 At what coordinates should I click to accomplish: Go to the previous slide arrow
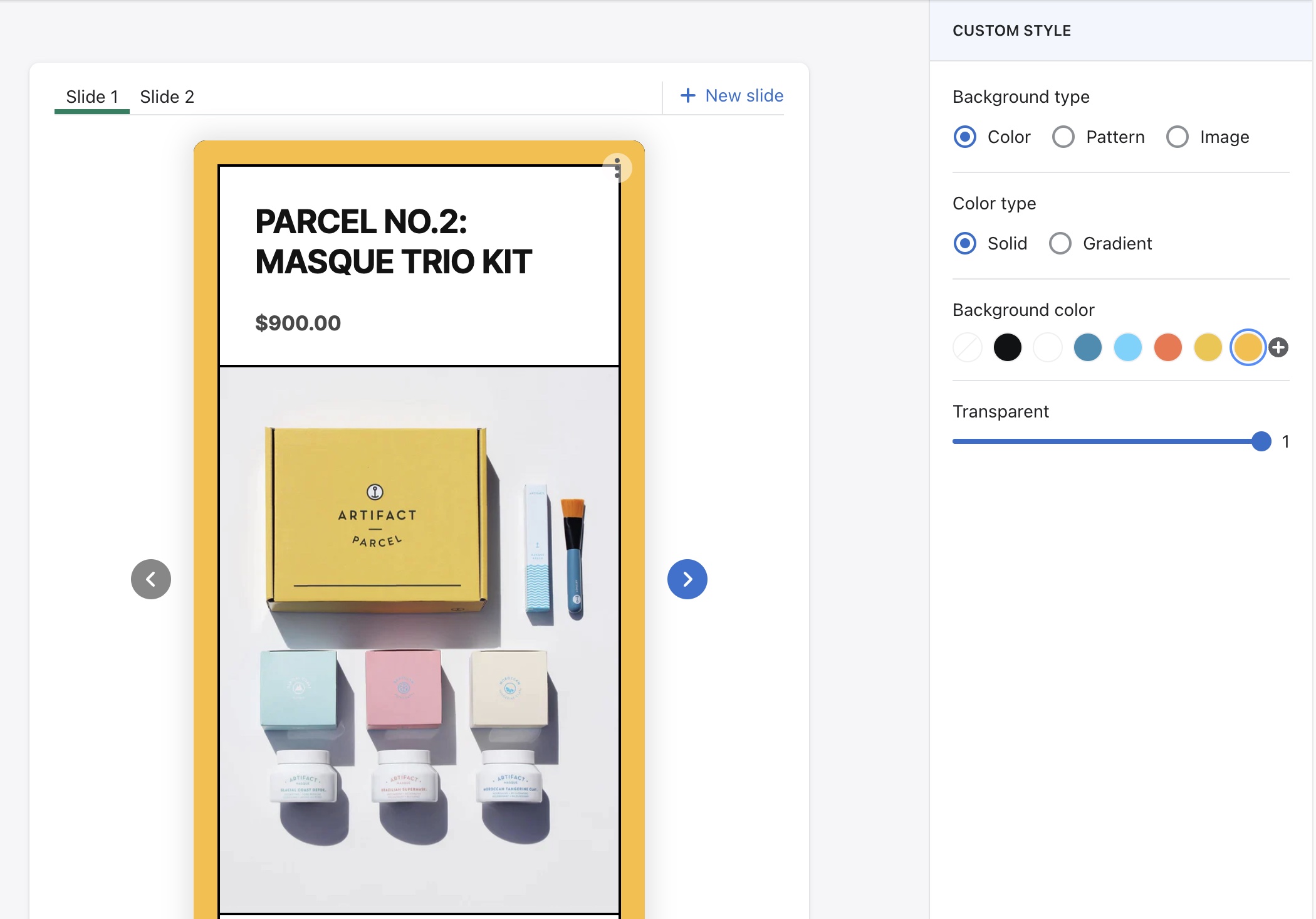pyautogui.click(x=151, y=579)
